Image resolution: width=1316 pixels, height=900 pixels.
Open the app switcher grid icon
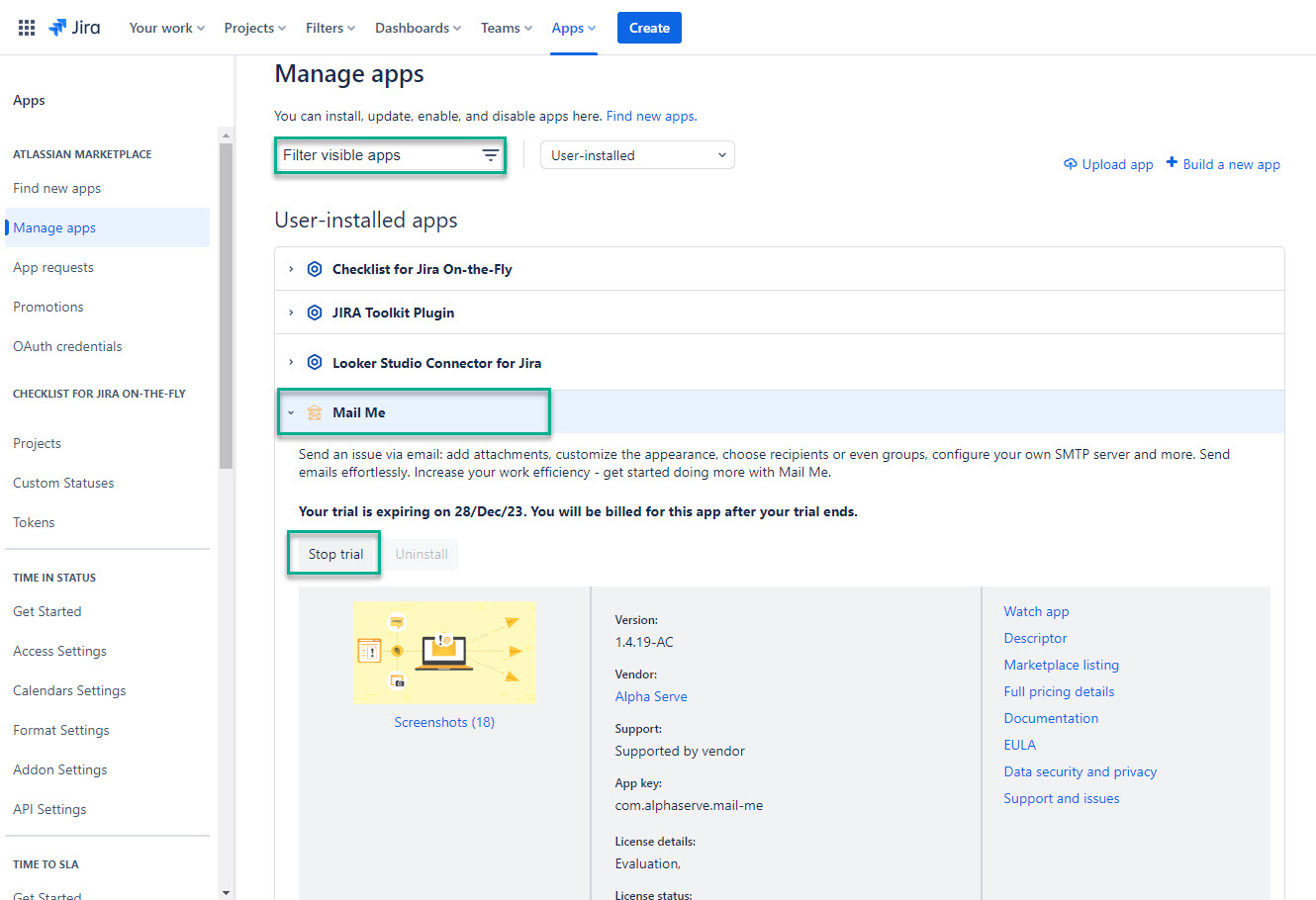tap(27, 28)
